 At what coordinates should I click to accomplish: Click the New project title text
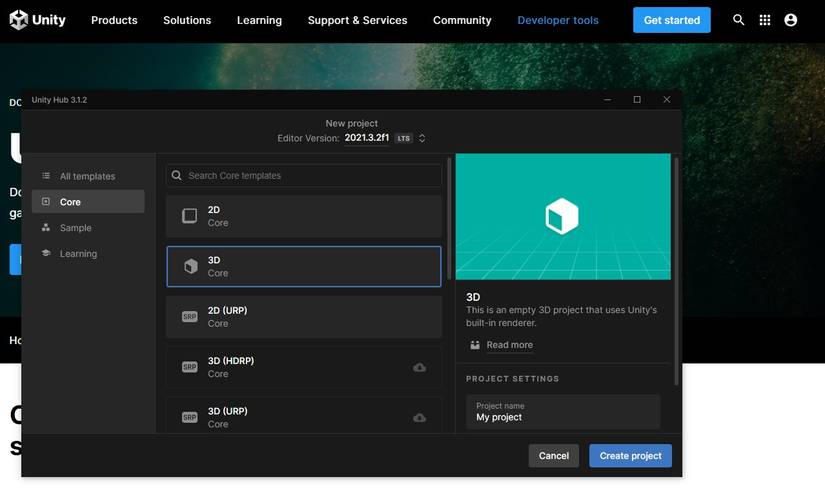point(351,123)
